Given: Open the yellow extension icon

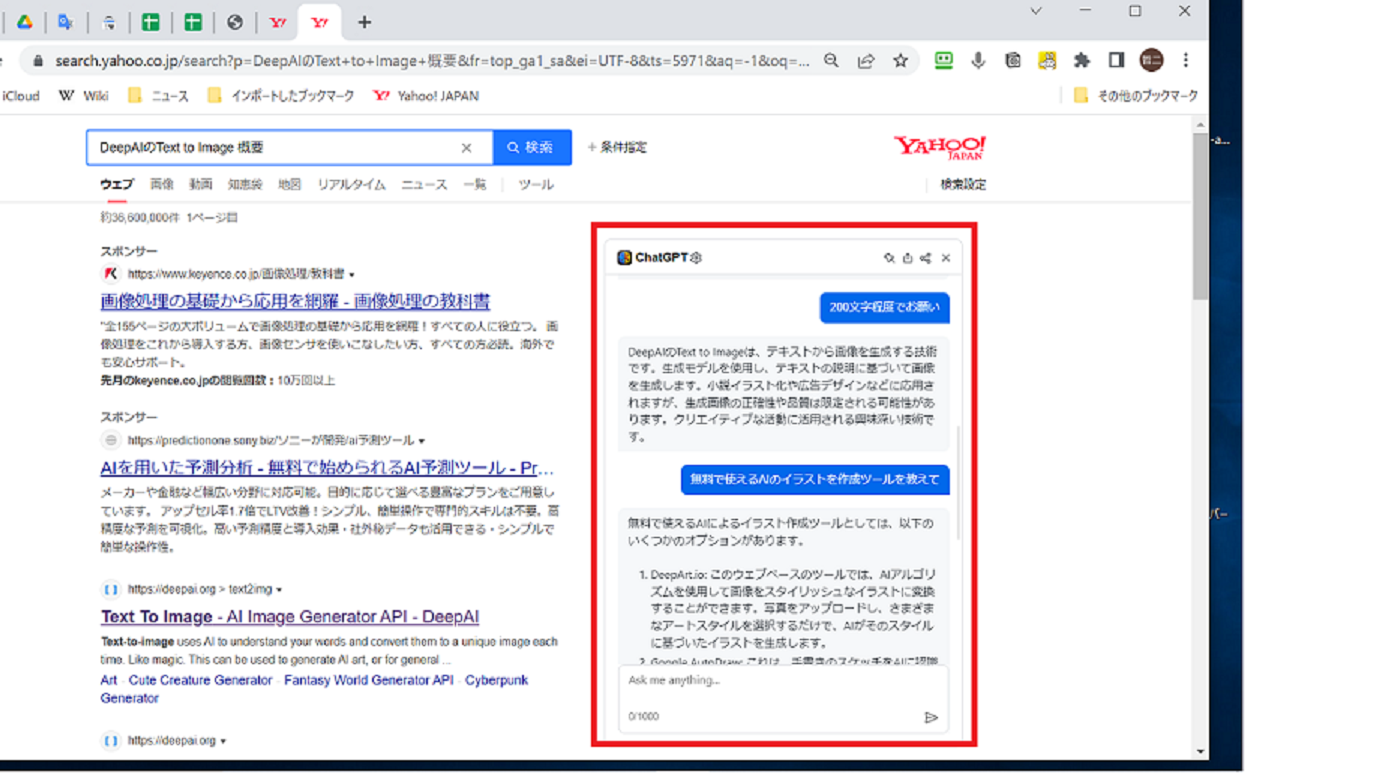Looking at the screenshot, I should click(x=1047, y=61).
